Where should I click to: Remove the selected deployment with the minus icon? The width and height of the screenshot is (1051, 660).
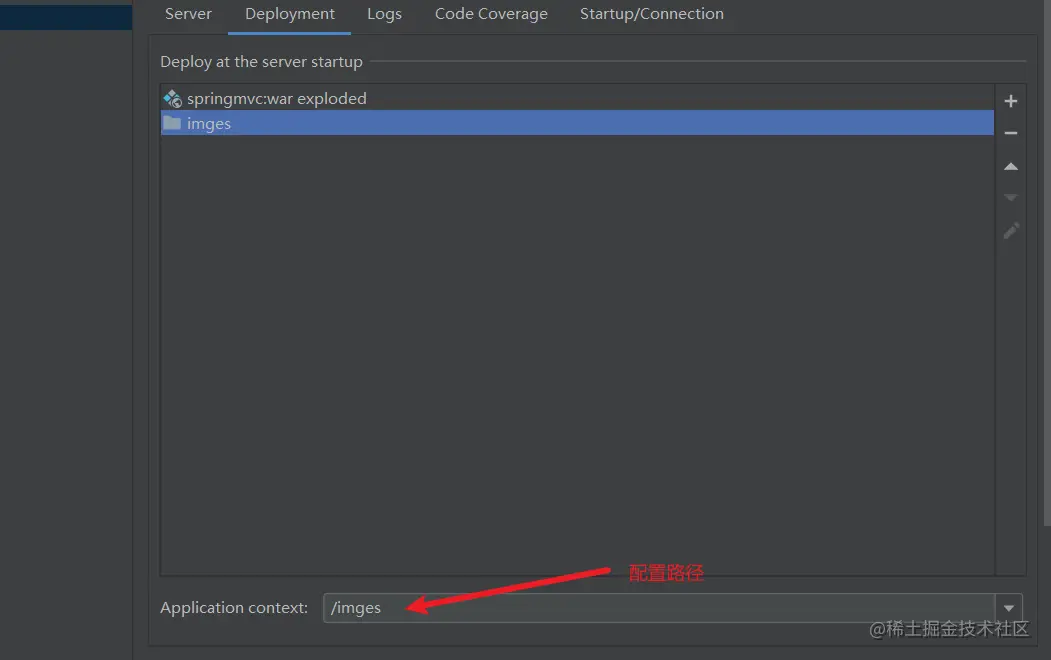(1011, 133)
